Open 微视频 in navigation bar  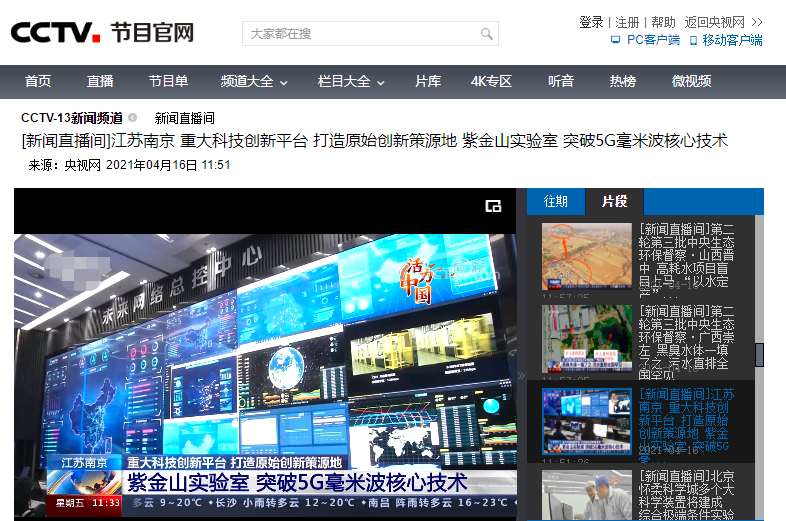[x=691, y=81]
